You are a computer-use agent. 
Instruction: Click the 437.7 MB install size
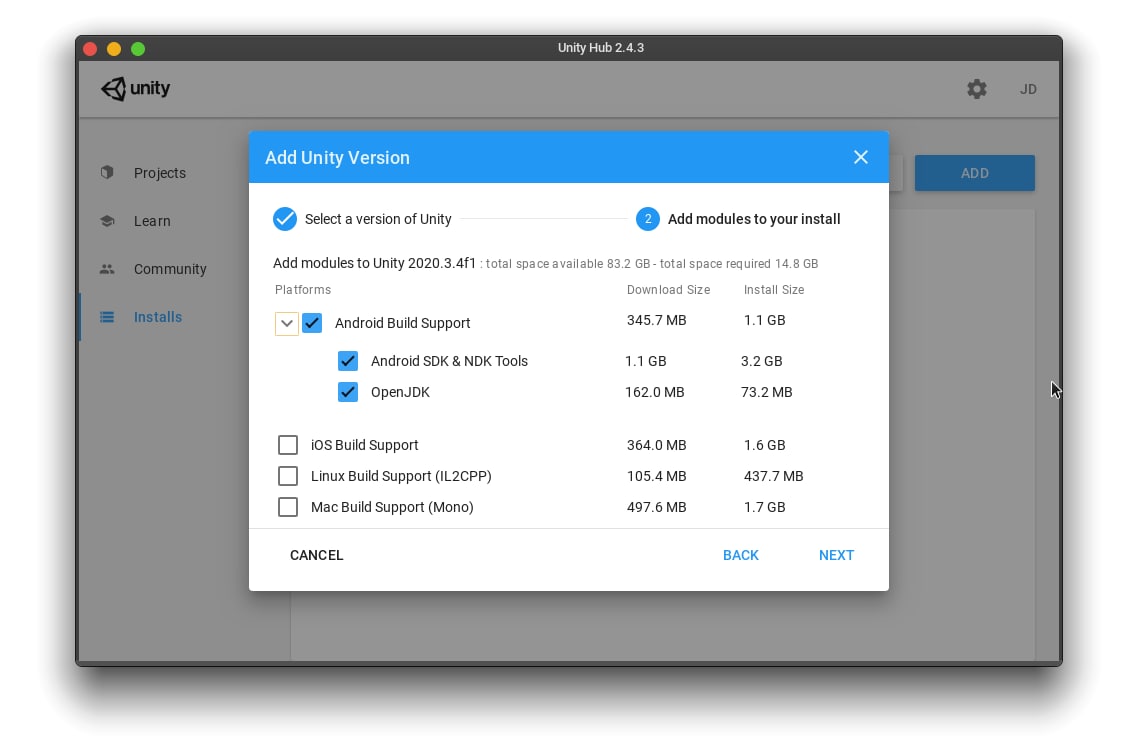click(773, 476)
